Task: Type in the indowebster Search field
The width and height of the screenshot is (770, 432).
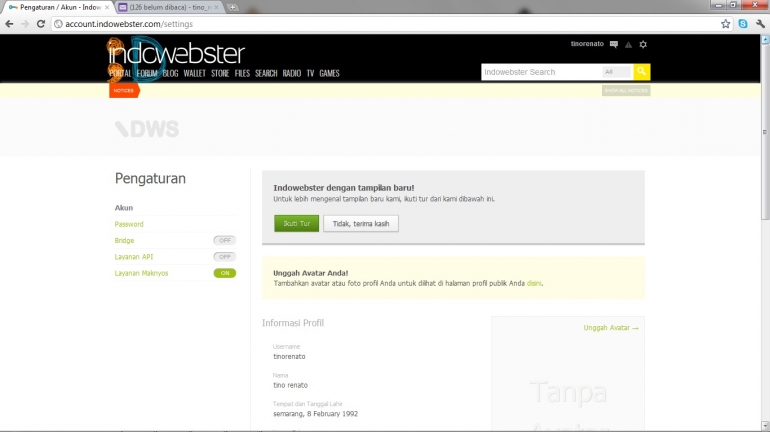Action: coord(540,72)
